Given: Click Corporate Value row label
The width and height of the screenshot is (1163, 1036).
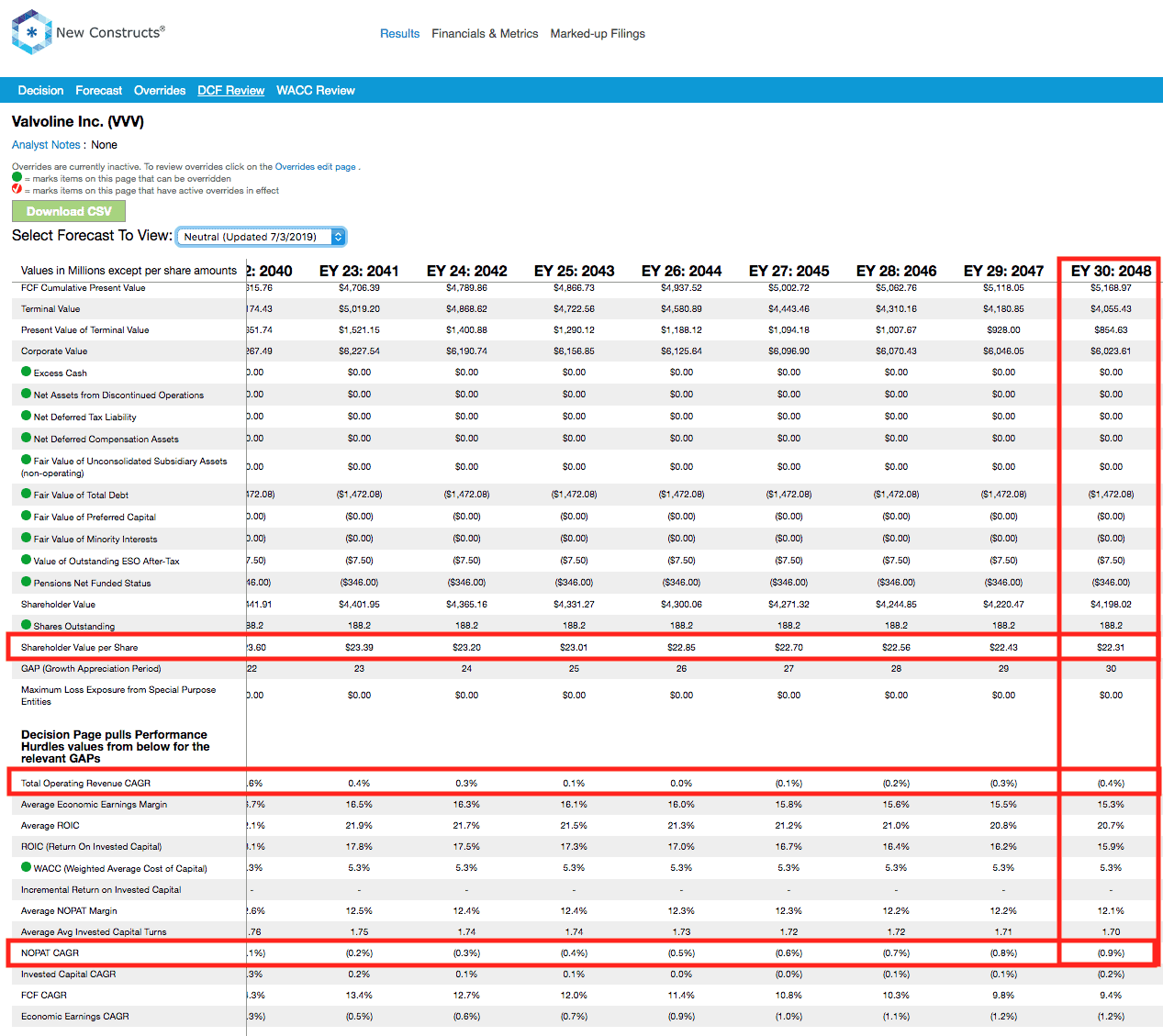Looking at the screenshot, I should [x=54, y=351].
